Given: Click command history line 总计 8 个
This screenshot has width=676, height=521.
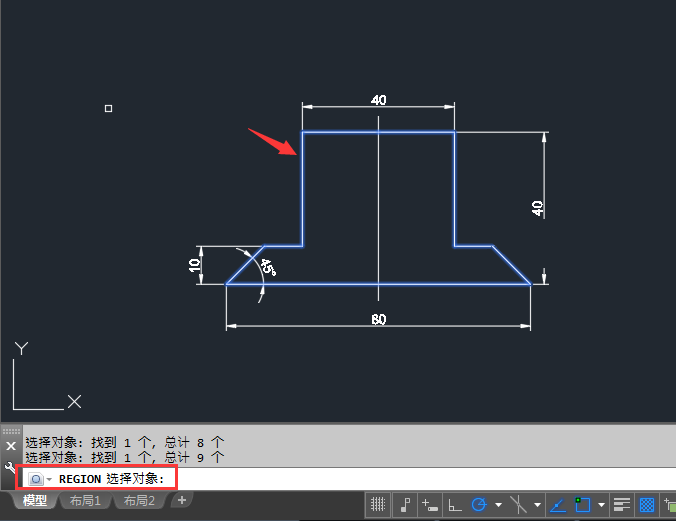Looking at the screenshot, I should [x=125, y=443].
